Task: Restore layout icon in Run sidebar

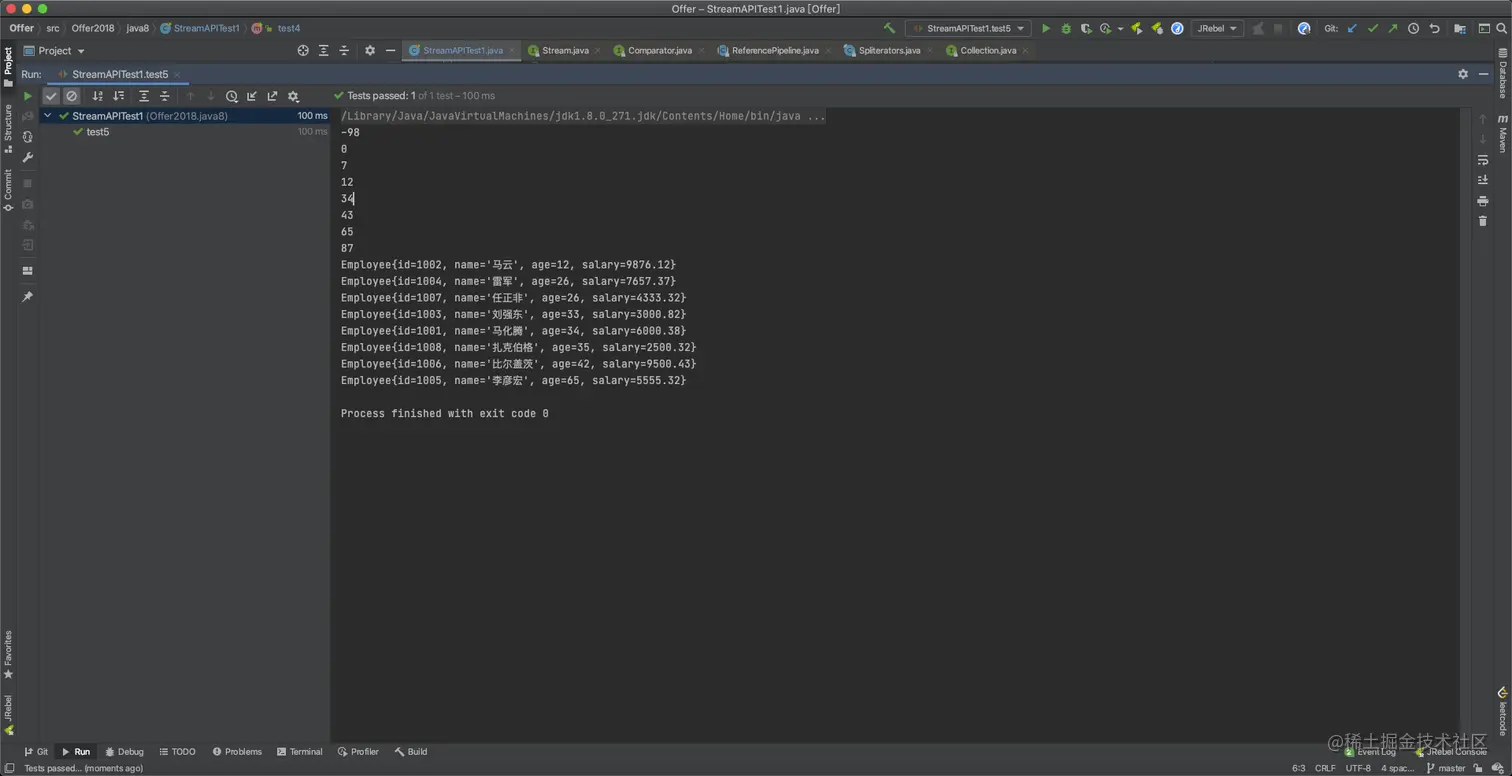Action: 27,271
